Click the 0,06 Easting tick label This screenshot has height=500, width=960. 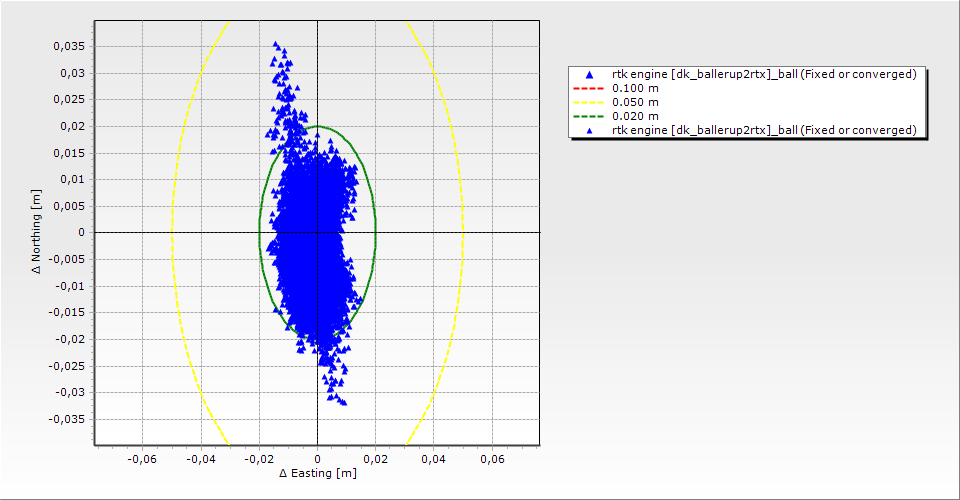[x=492, y=459]
